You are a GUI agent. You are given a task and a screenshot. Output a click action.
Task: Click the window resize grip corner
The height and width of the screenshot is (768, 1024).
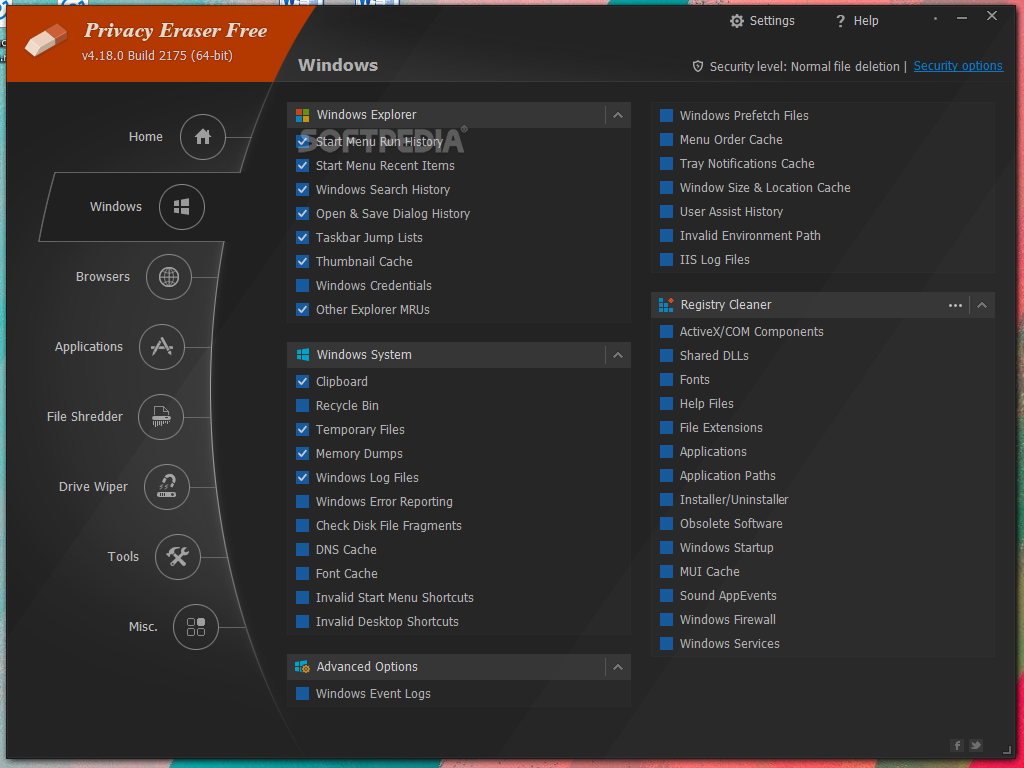[1006, 750]
